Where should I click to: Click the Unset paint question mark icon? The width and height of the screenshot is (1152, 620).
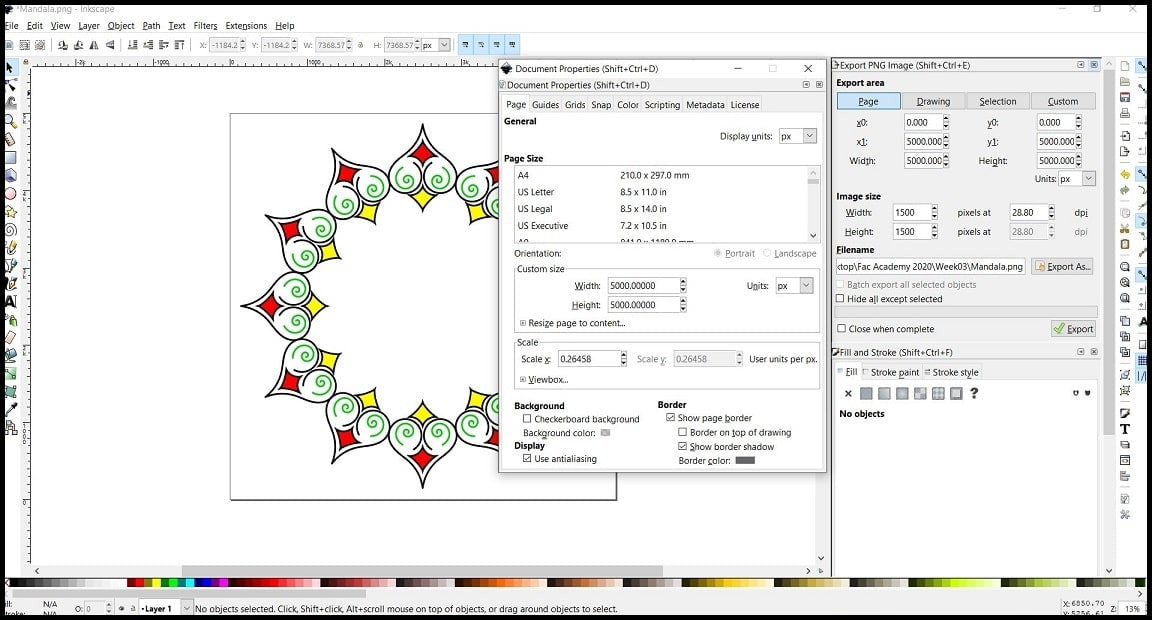point(974,393)
